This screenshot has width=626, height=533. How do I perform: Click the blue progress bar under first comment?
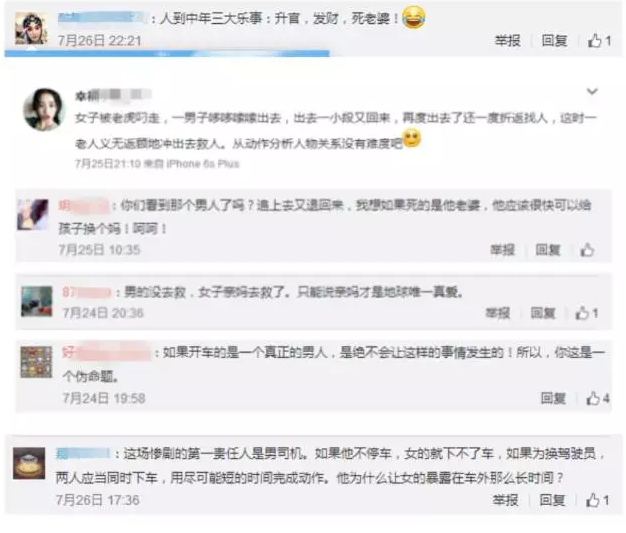coord(167,53)
